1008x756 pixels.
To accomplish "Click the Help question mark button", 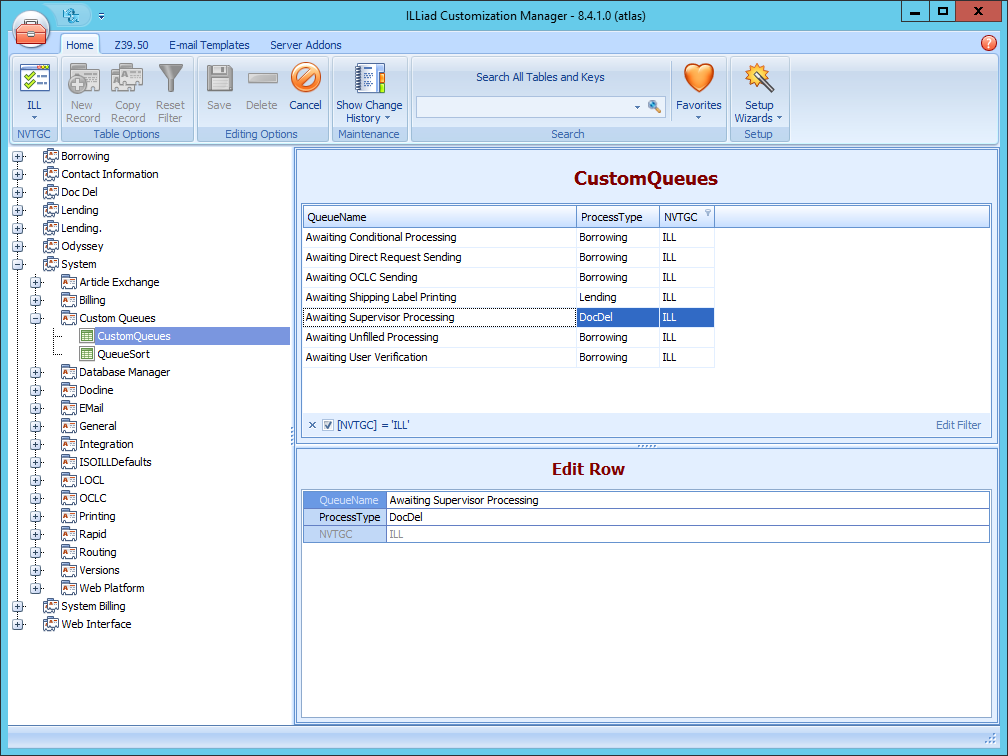I will click(x=989, y=44).
